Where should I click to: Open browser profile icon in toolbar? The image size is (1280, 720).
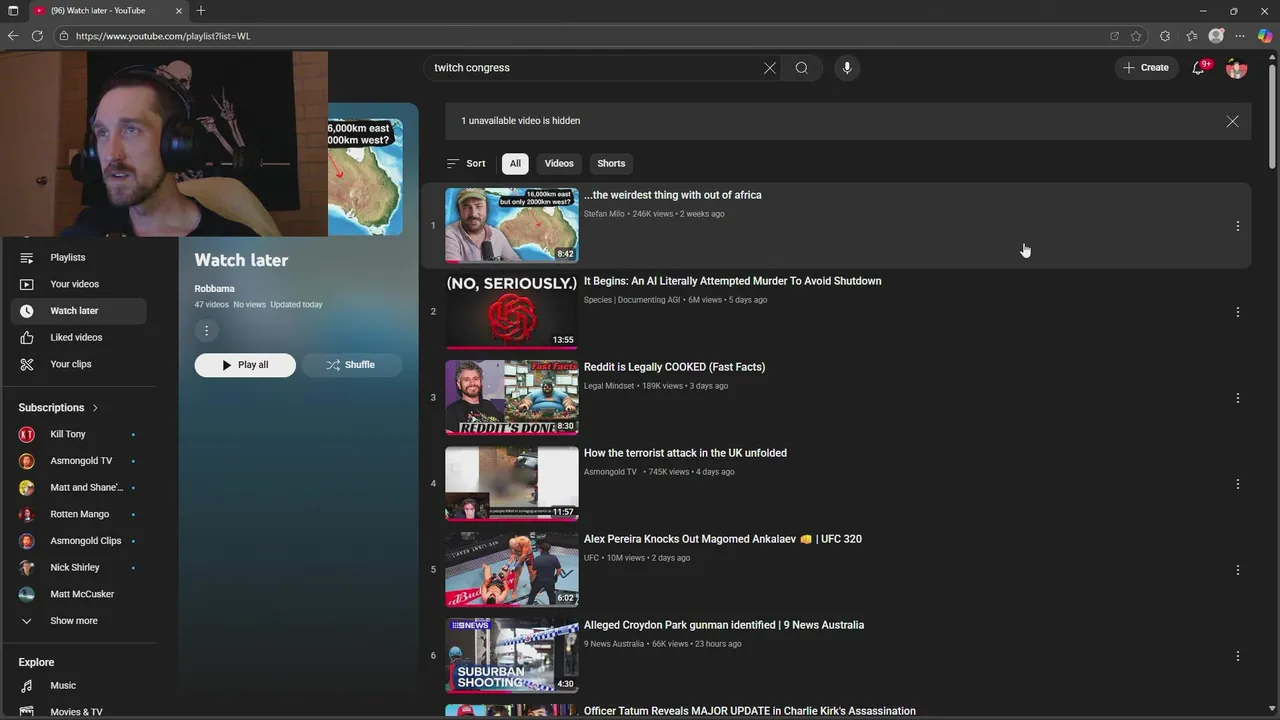[1216, 36]
